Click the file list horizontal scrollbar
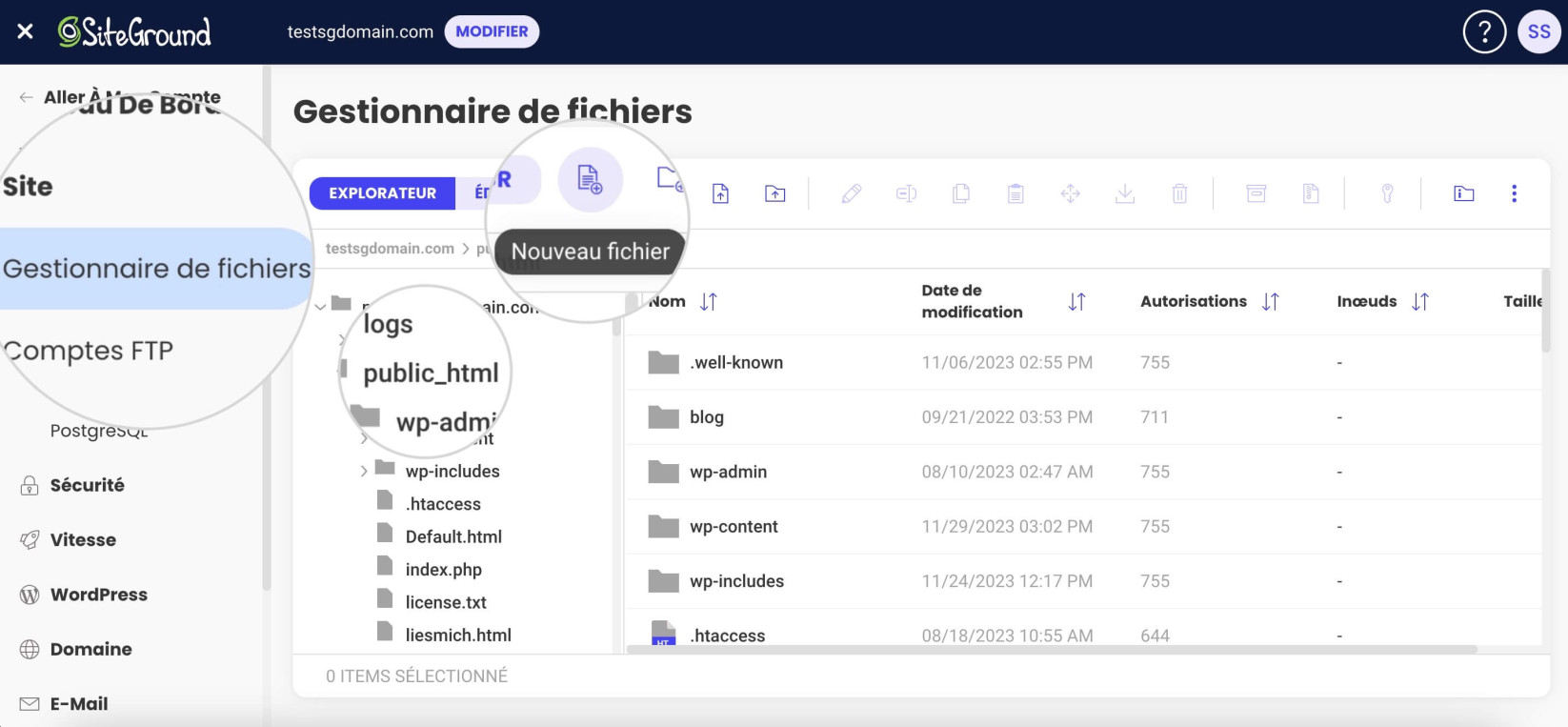The width and height of the screenshot is (1568, 727). 1052,650
